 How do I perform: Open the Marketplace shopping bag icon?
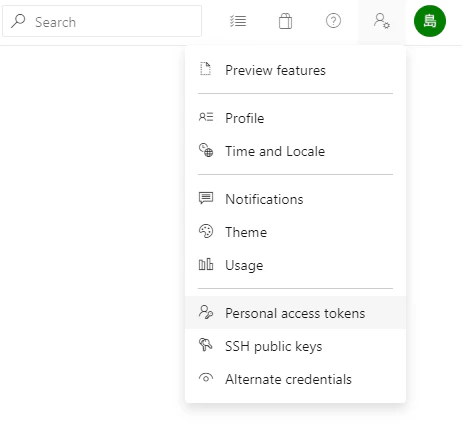[x=285, y=21]
